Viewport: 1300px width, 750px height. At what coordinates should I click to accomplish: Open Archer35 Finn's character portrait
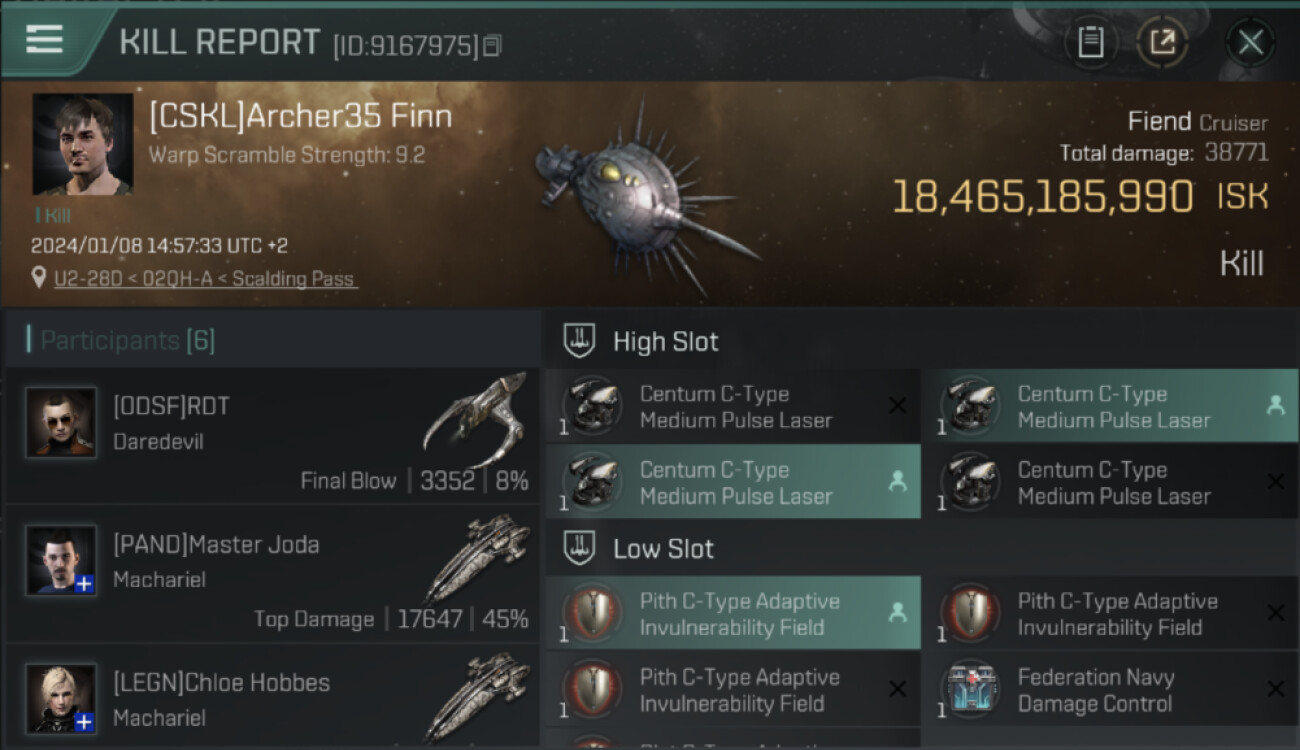[x=83, y=144]
